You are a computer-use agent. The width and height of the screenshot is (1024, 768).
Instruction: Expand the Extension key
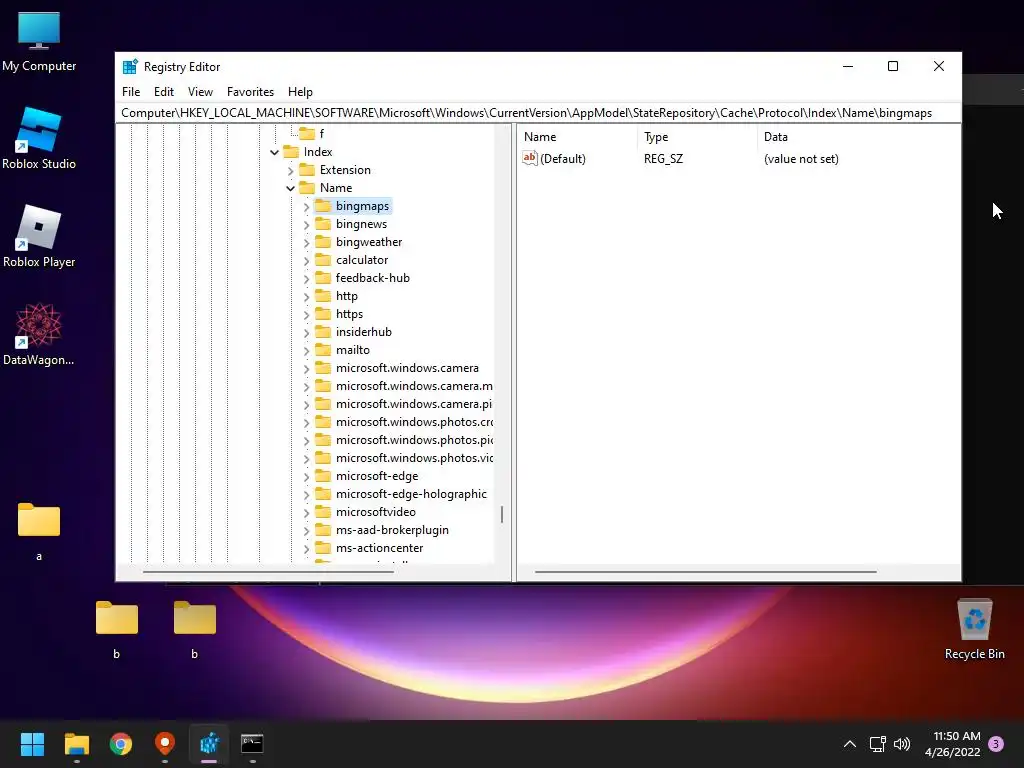point(291,170)
